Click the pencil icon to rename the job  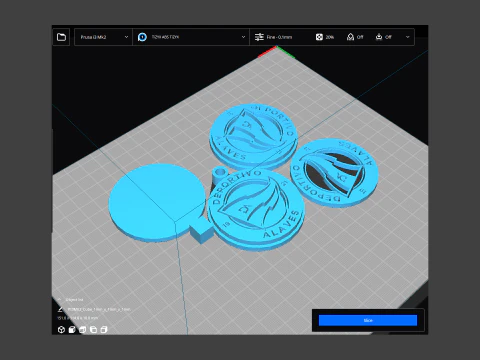60,309
